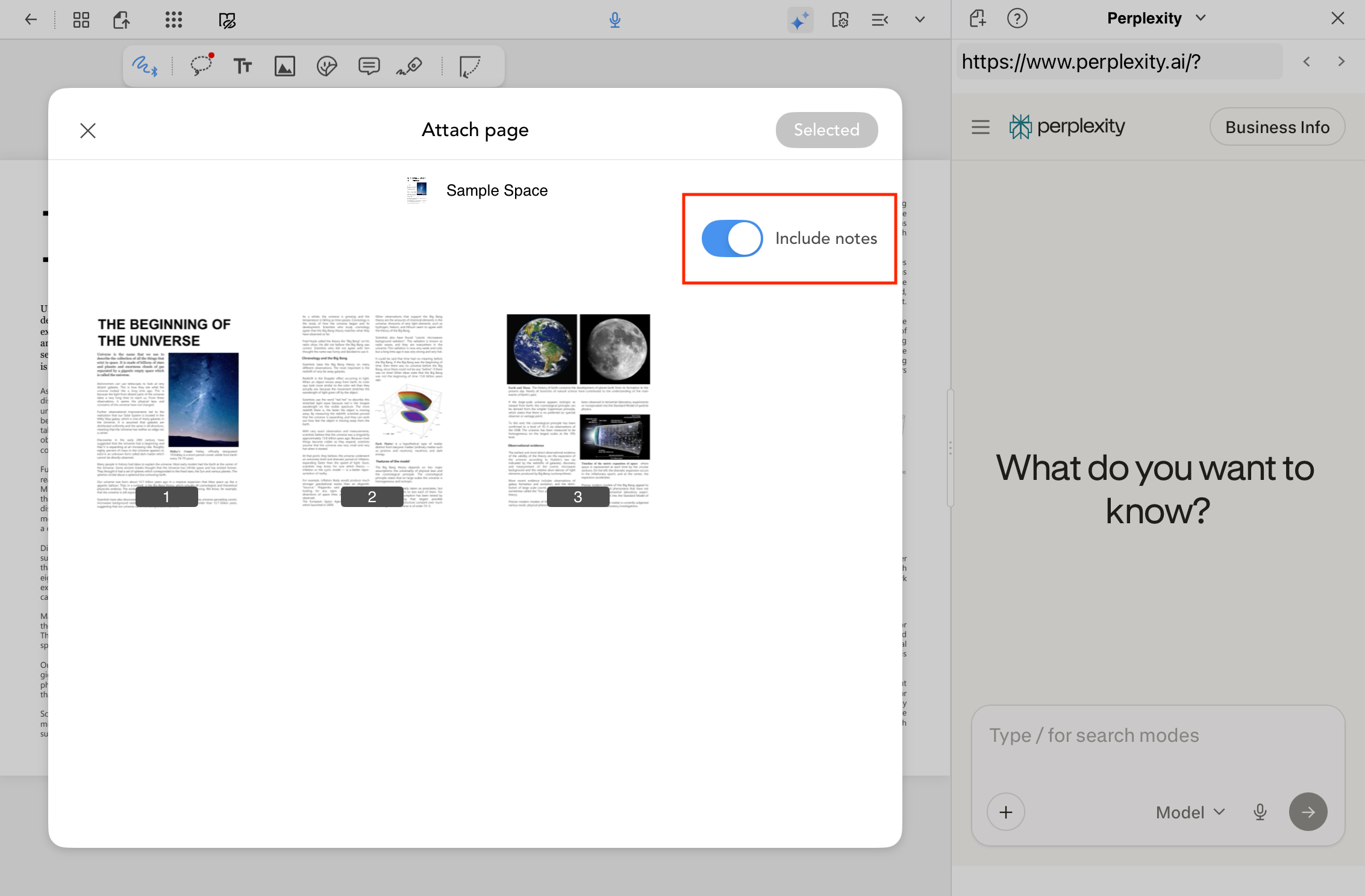Navigate back in the side browser
Image resolution: width=1365 pixels, height=896 pixels.
click(1307, 61)
